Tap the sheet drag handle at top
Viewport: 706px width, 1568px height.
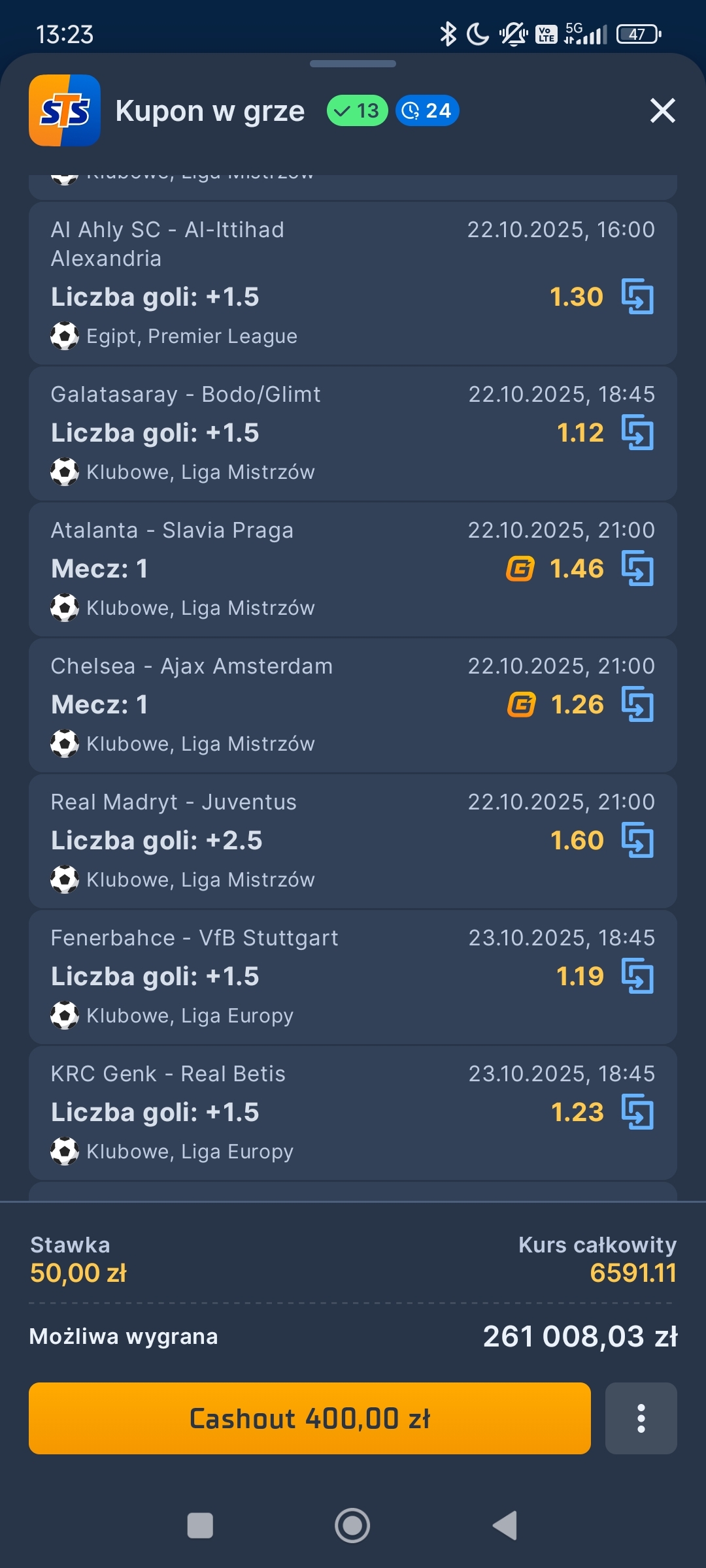tap(353, 64)
